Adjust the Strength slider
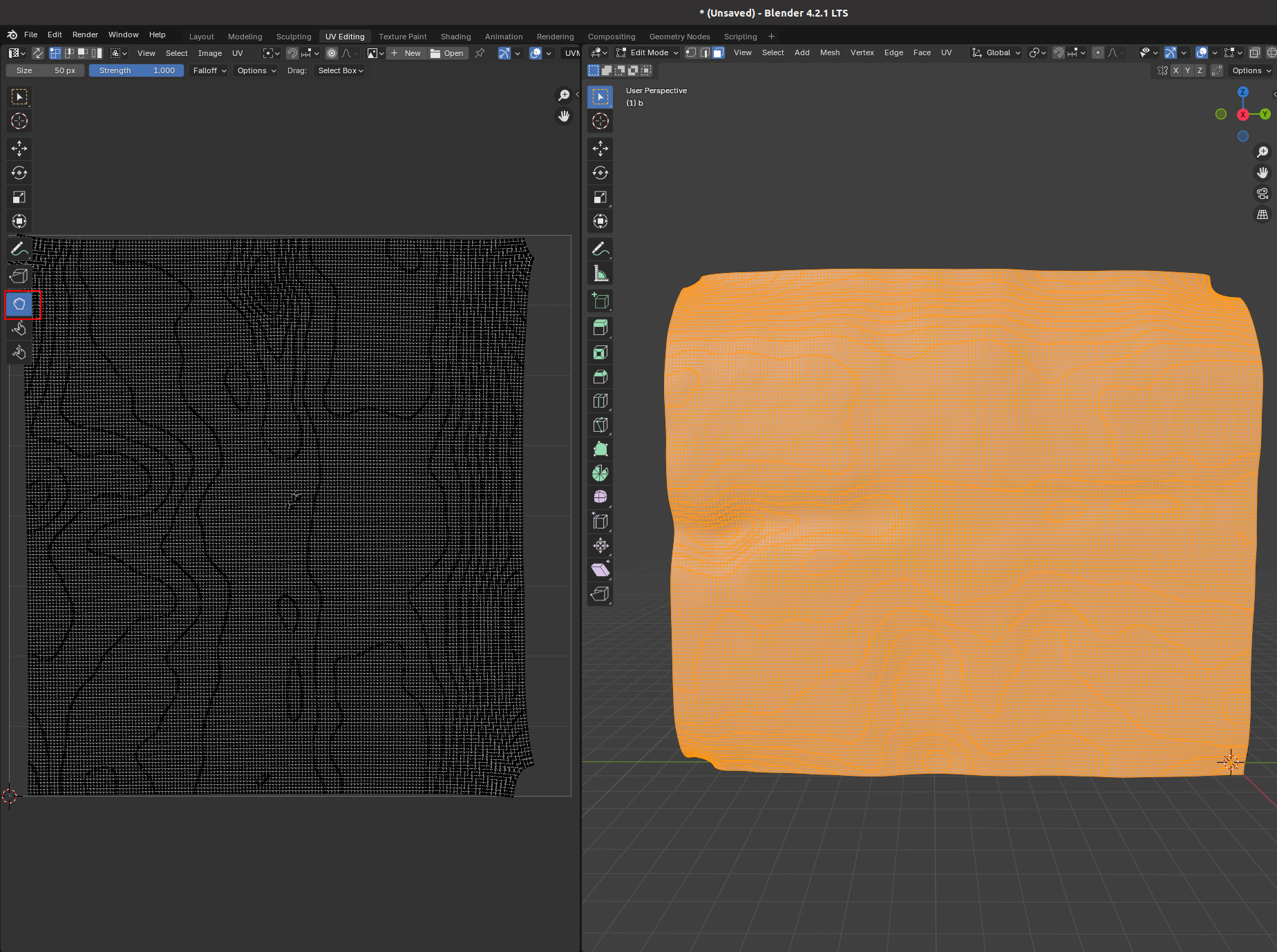This screenshot has width=1277, height=952. tap(136, 70)
